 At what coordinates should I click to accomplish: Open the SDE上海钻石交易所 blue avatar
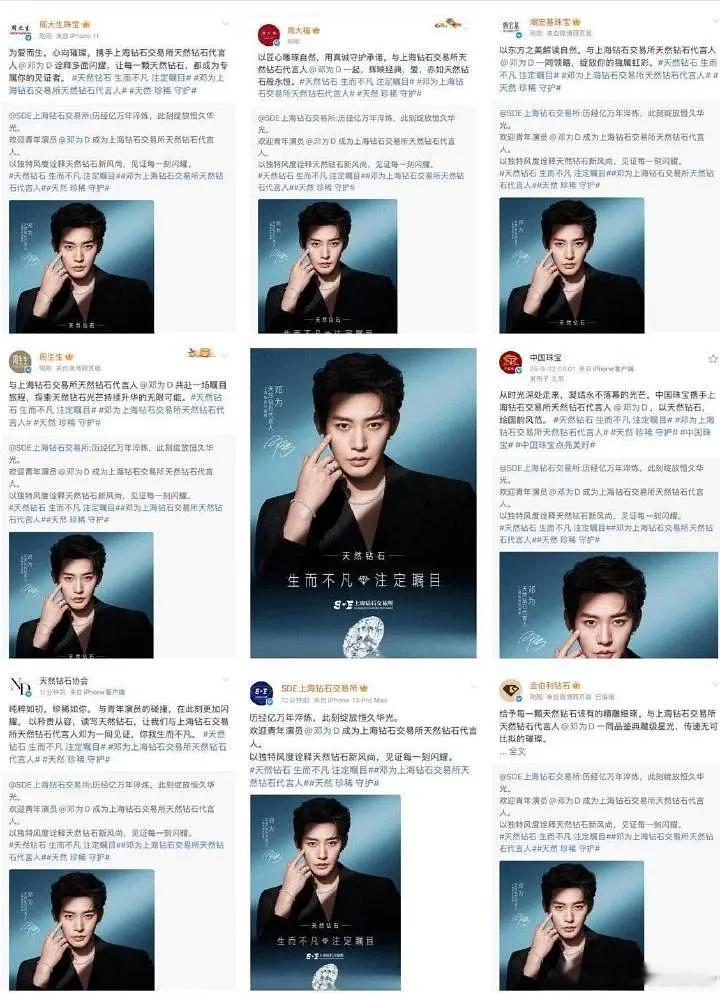[262, 693]
